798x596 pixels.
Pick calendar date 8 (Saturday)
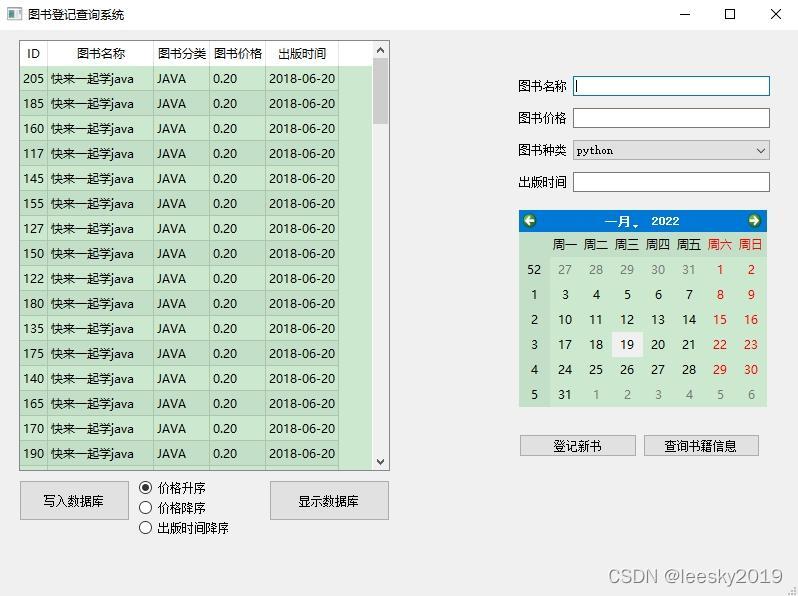pyautogui.click(x=720, y=295)
